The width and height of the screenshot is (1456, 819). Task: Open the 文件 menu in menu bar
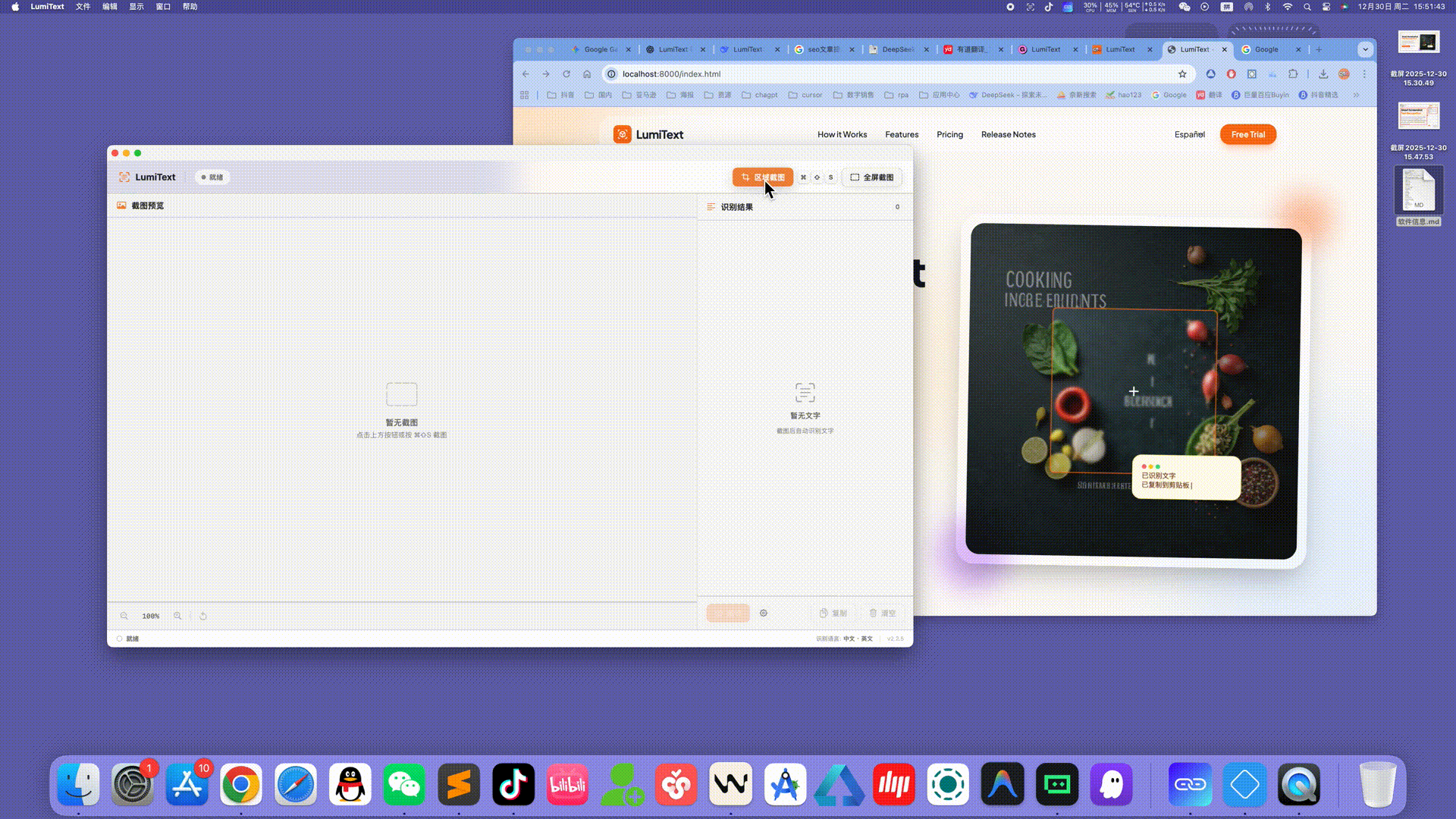pos(83,7)
